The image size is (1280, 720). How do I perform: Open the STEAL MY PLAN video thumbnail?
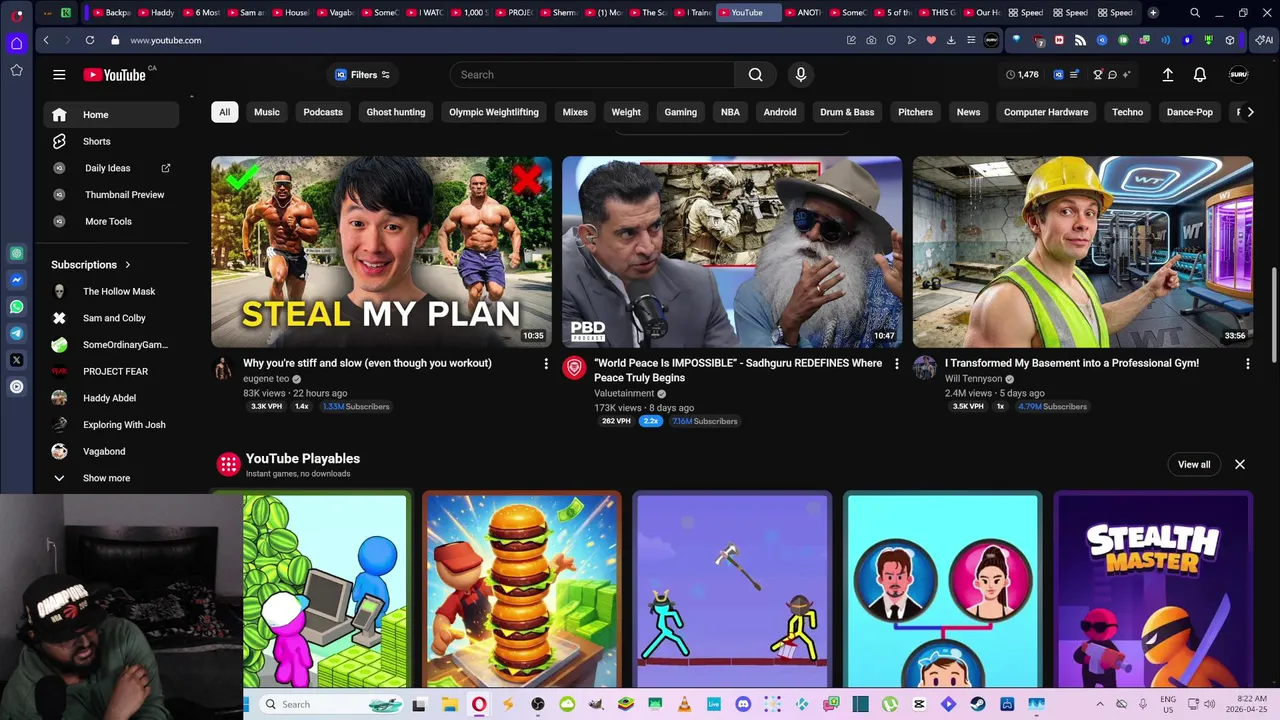coord(381,252)
